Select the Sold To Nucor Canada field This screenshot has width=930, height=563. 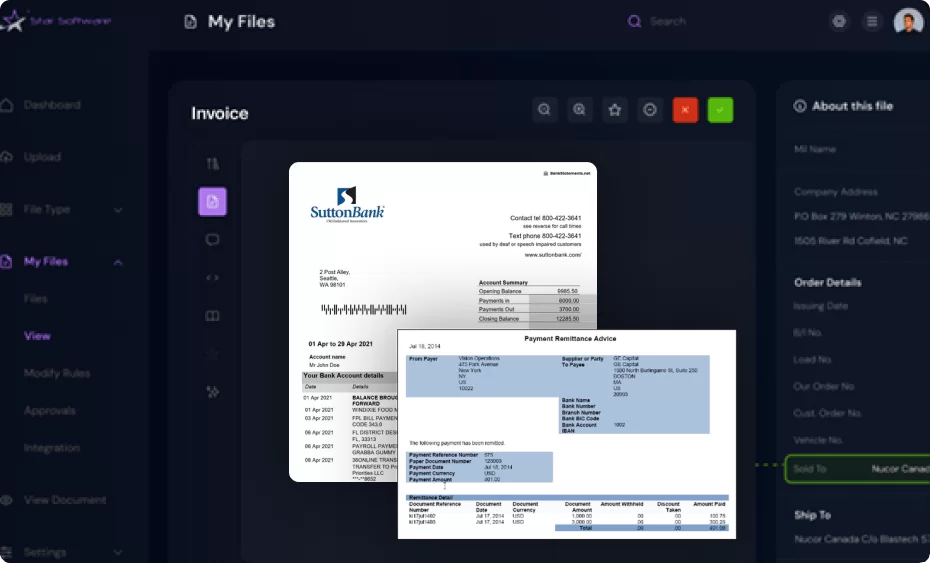click(858, 469)
